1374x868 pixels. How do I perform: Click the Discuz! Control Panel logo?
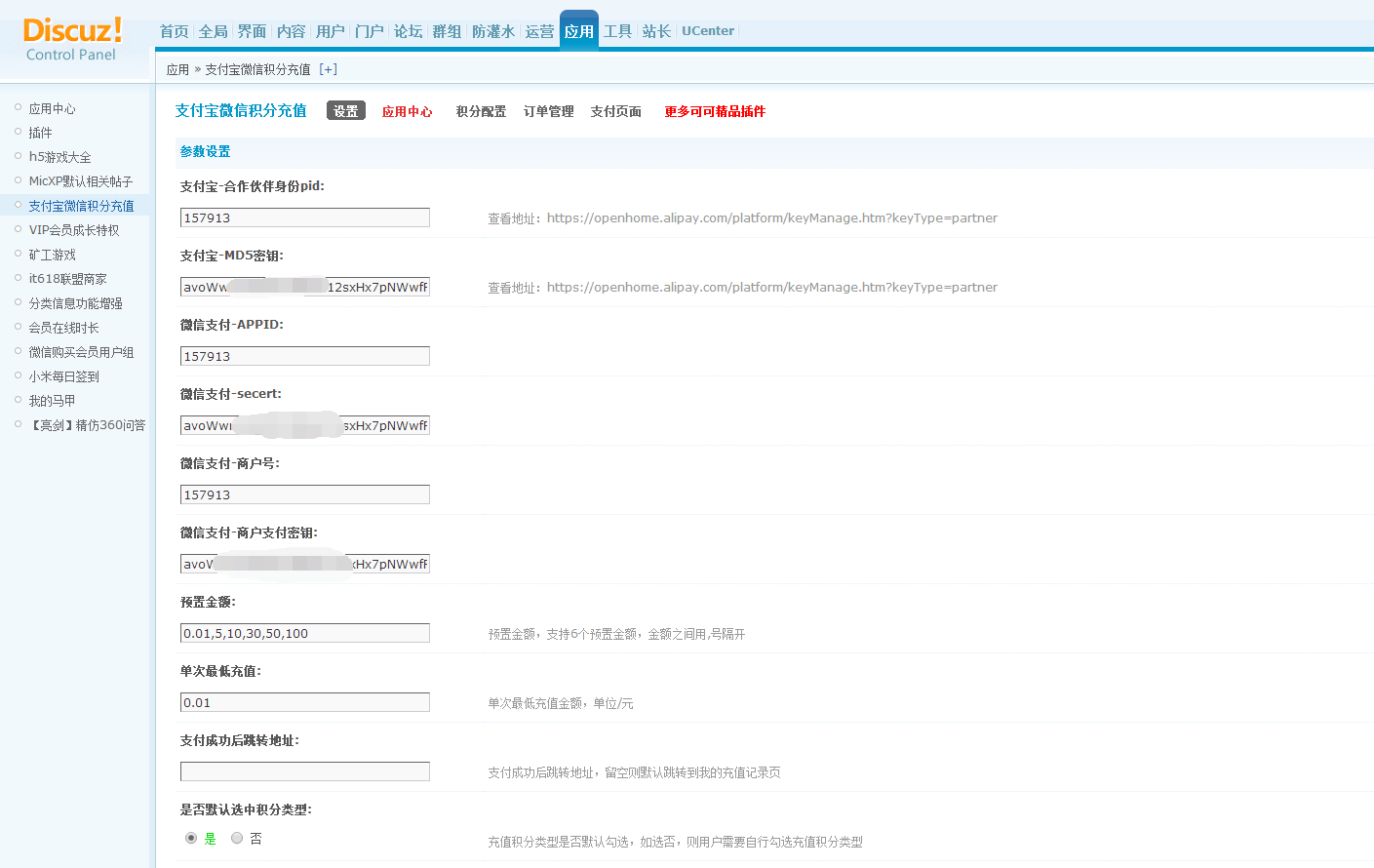[72, 39]
